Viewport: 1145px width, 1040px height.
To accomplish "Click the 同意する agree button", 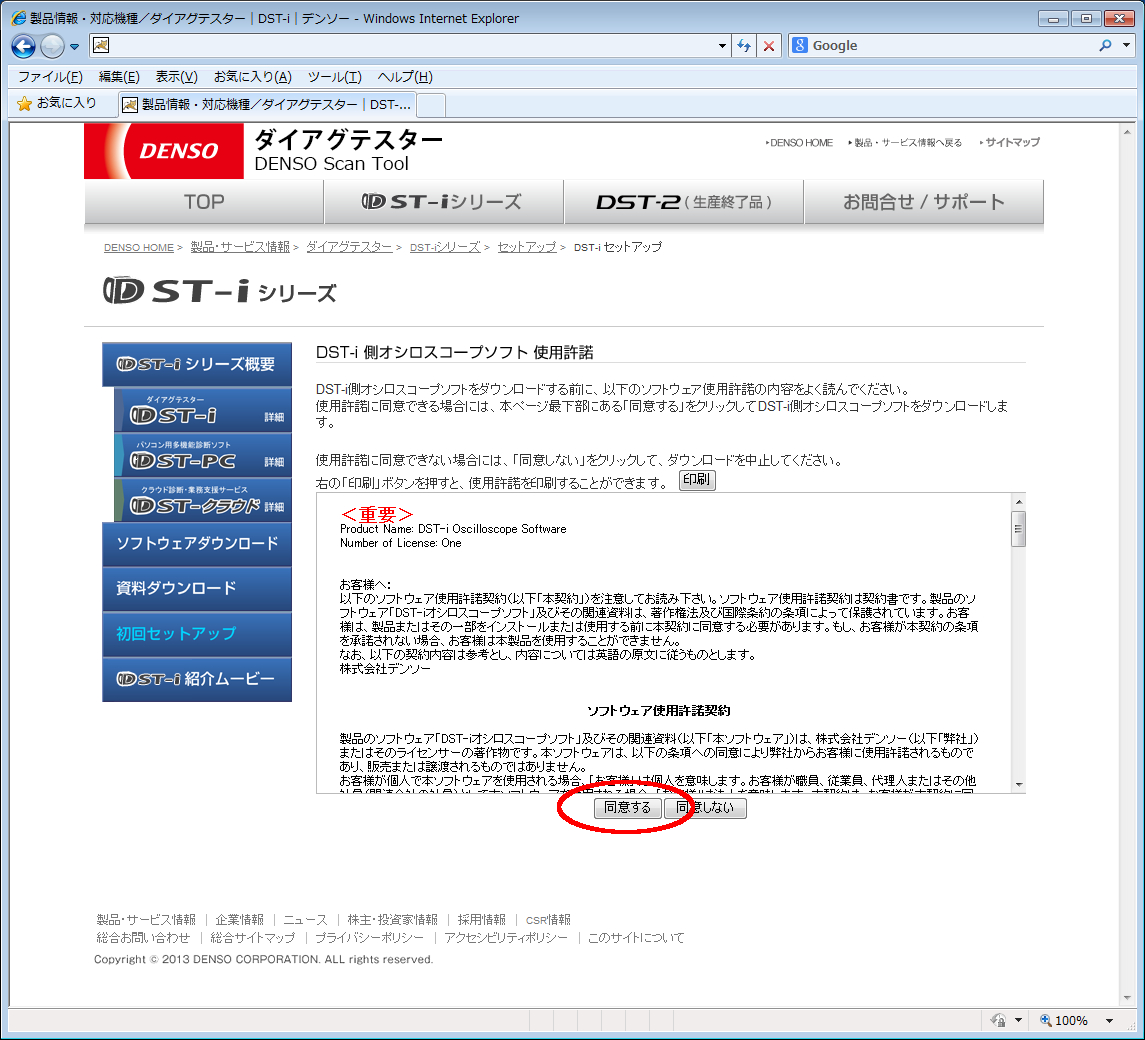I will 627,808.
